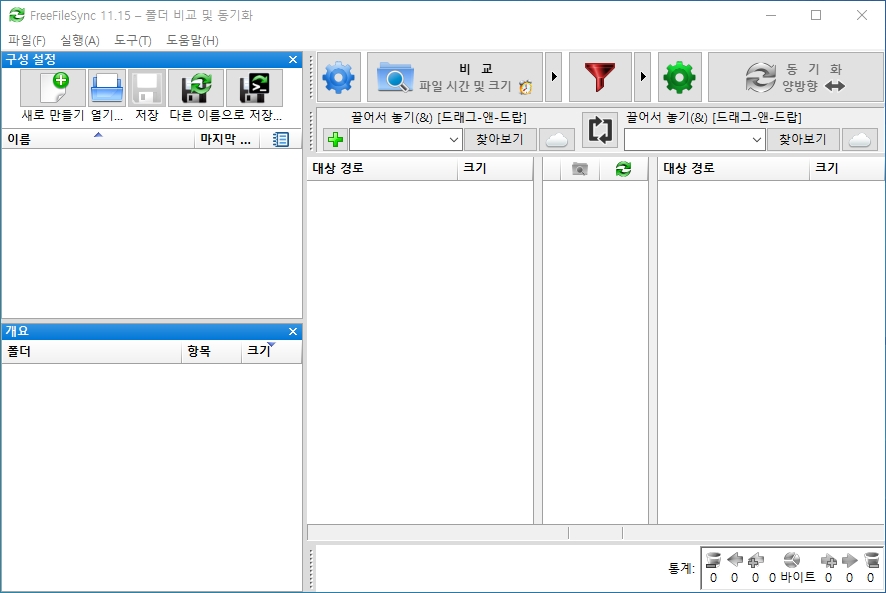
Task: Select right cloud storage icon
Action: coord(860,140)
